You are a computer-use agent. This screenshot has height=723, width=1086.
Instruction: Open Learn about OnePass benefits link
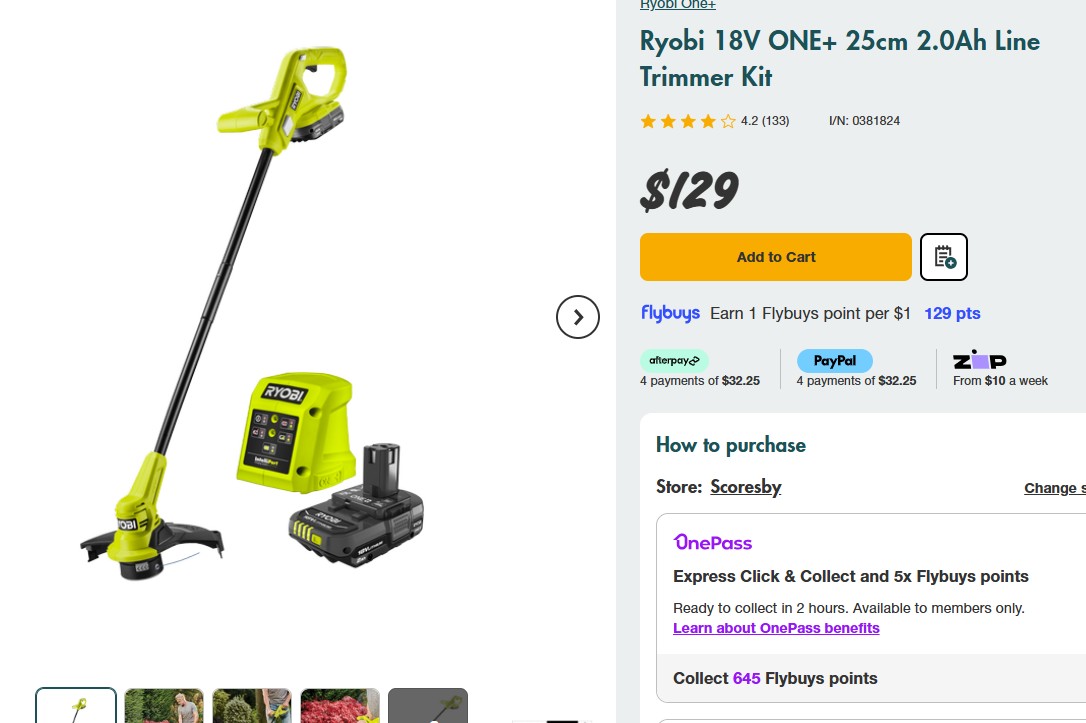[776, 628]
